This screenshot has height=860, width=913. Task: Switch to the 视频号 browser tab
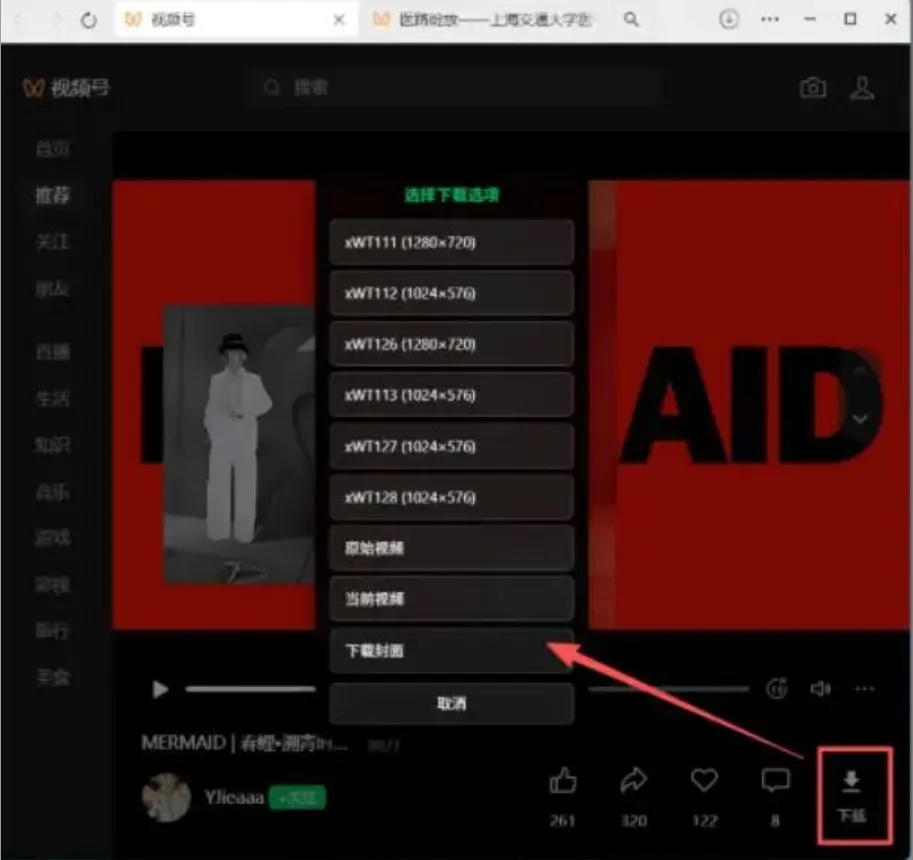point(236,20)
